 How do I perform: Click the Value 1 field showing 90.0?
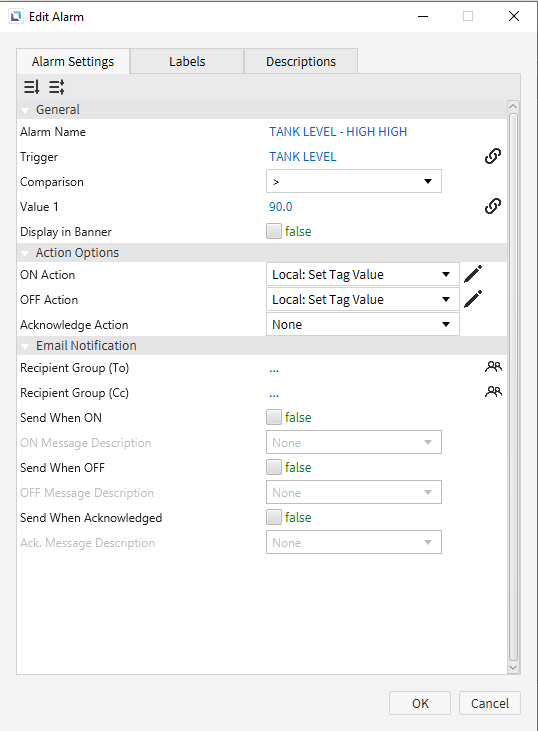[x=281, y=207]
